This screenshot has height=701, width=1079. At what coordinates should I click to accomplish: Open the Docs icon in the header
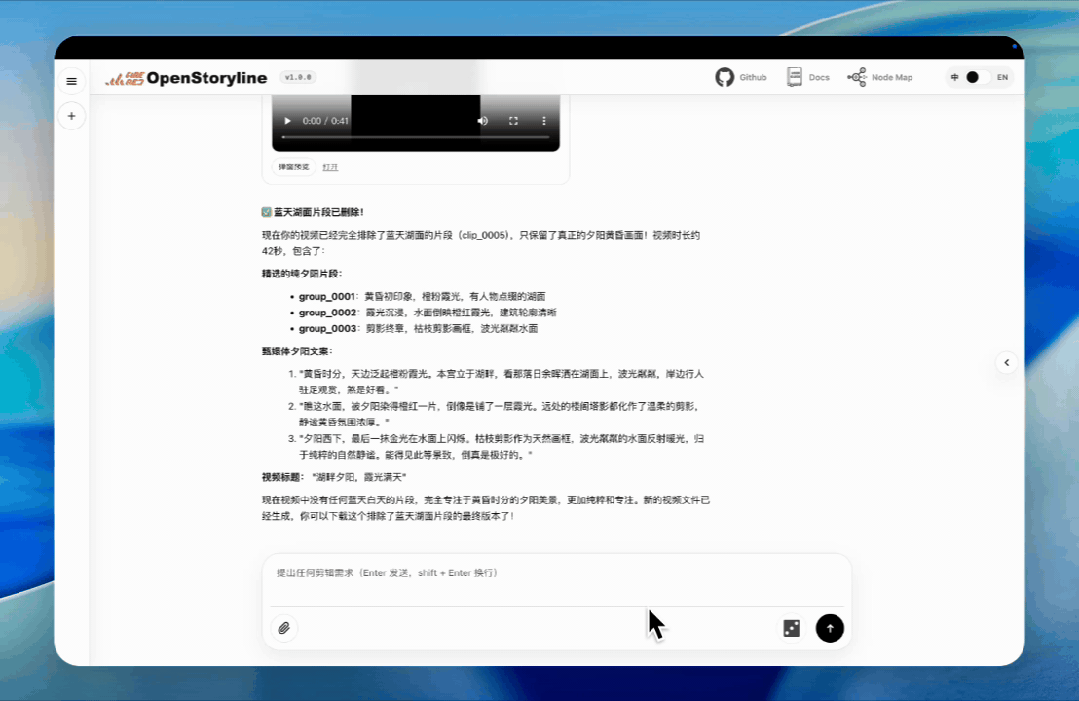click(794, 77)
